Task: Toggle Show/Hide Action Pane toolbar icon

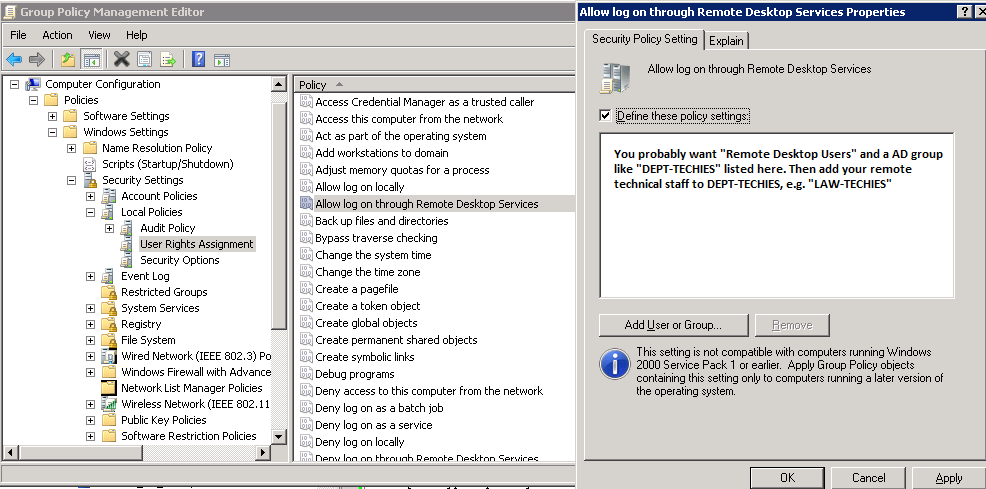Action: click(x=222, y=59)
